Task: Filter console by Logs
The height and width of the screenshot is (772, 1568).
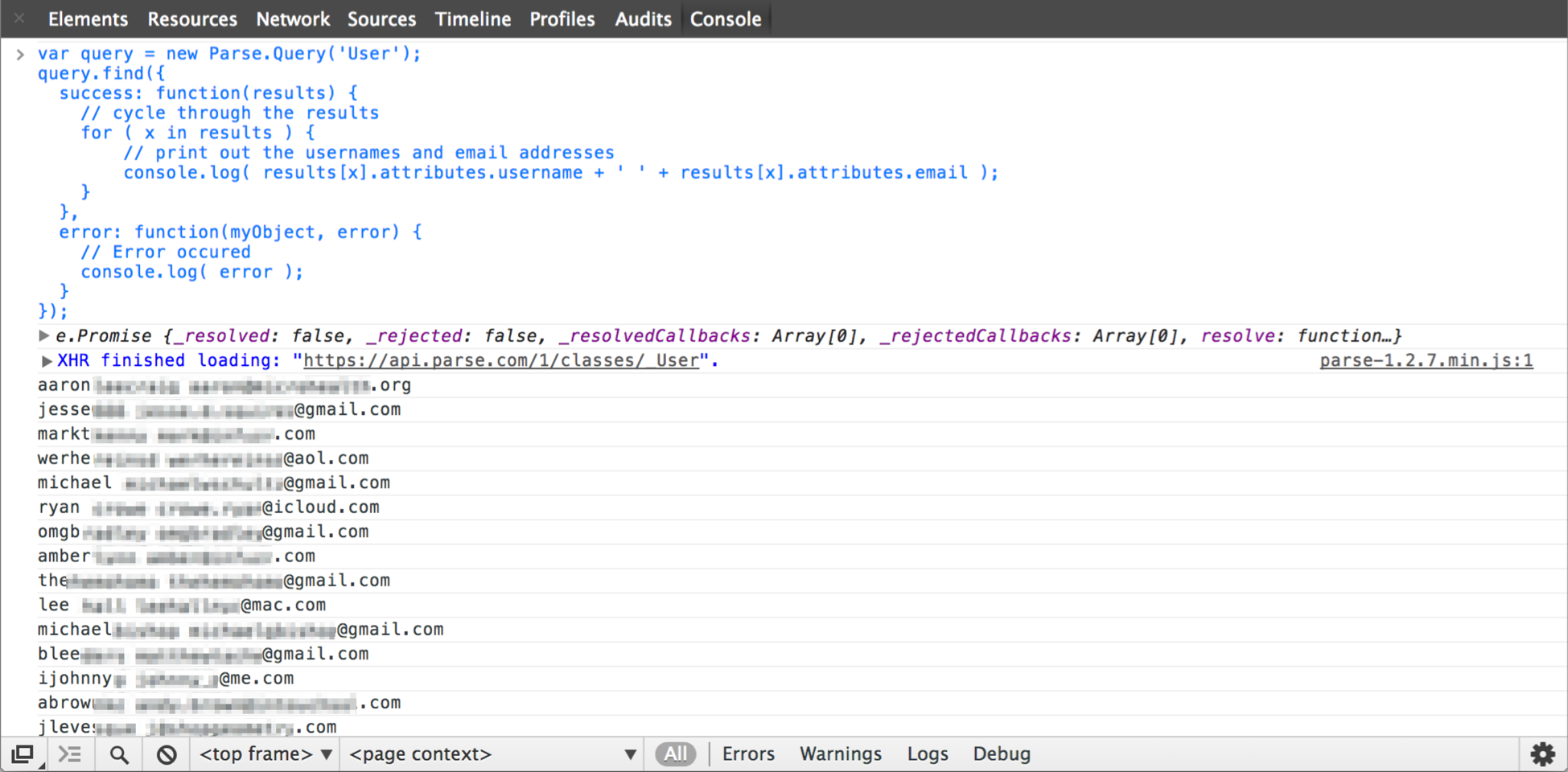Action: tap(928, 754)
